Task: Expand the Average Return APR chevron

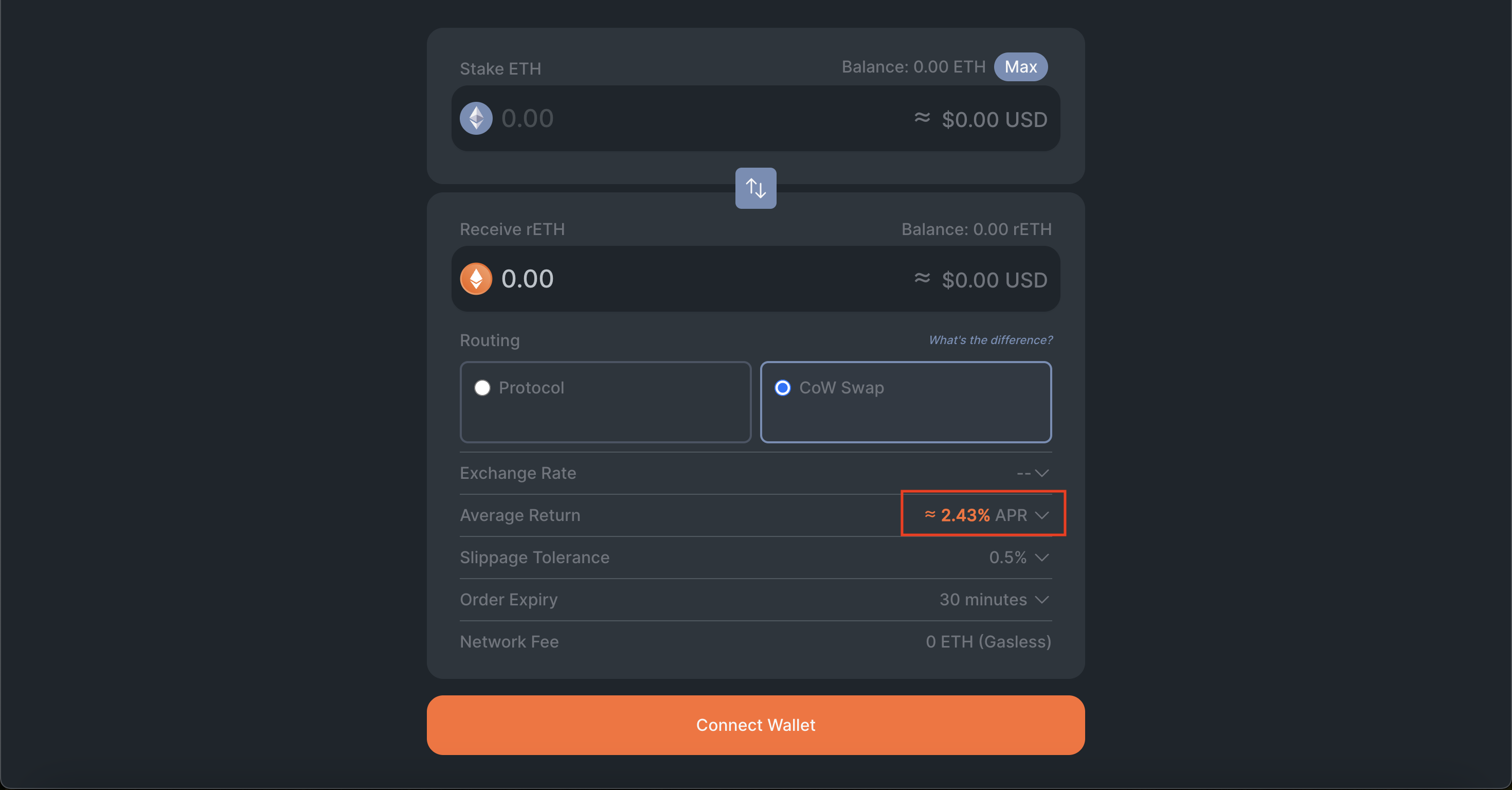Action: pyautogui.click(x=1041, y=515)
